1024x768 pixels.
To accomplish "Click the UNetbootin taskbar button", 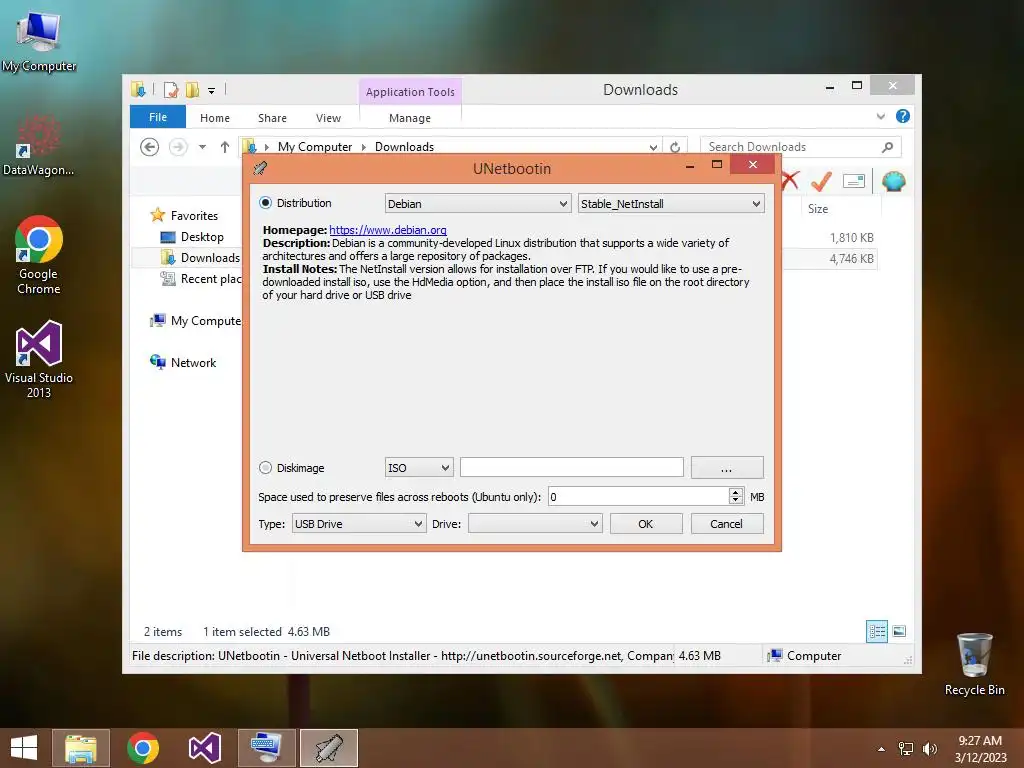I will tap(329, 748).
